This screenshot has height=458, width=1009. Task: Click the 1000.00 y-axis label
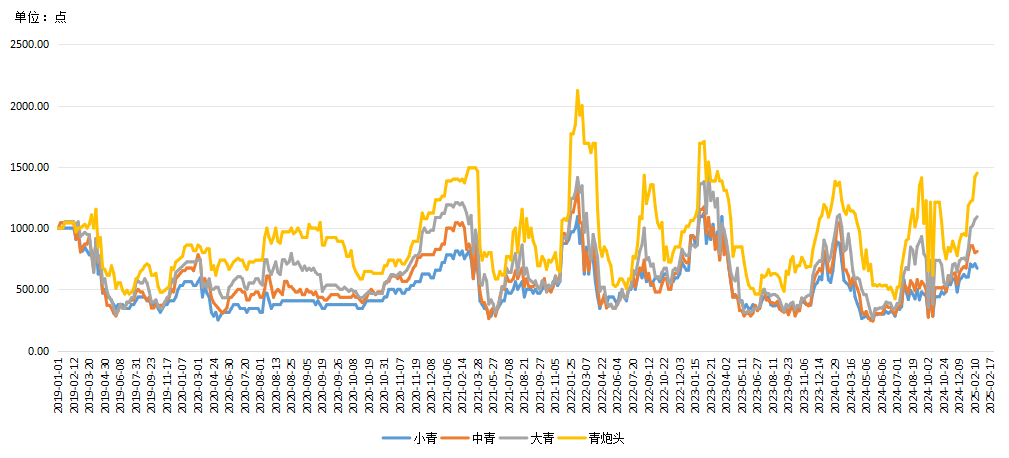[x=29, y=229]
